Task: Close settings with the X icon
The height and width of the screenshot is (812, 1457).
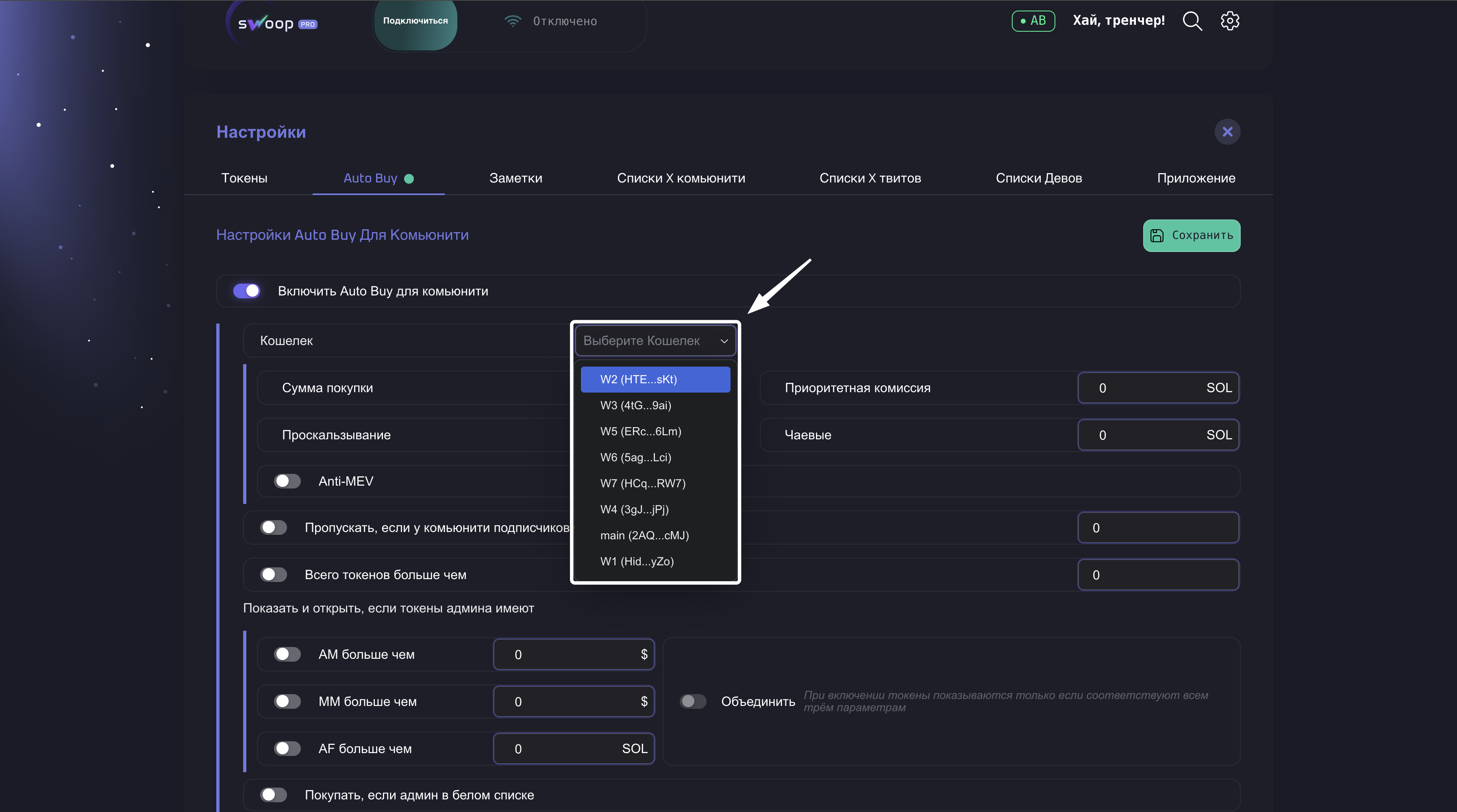Action: click(x=1227, y=132)
